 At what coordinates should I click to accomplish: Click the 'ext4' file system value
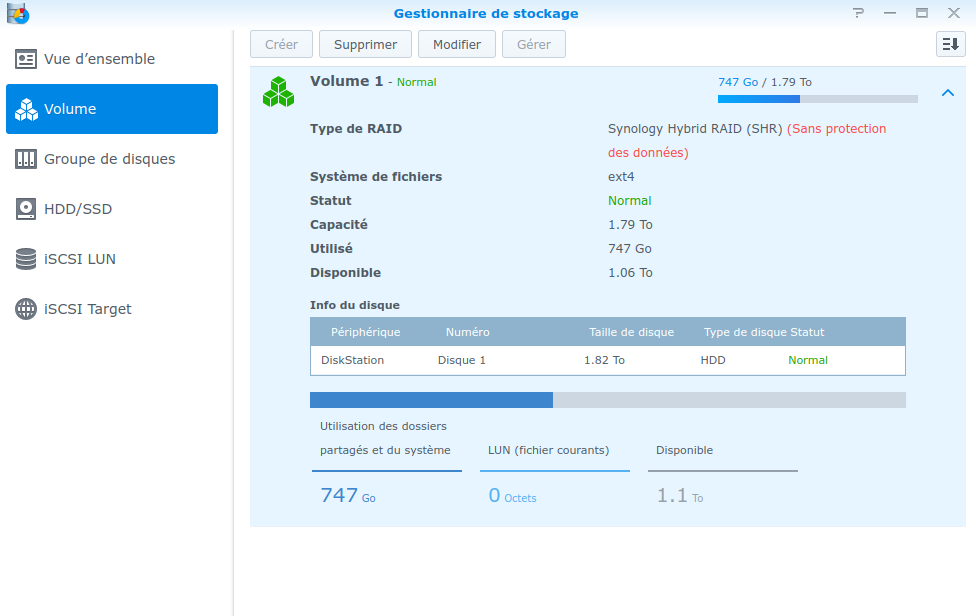point(621,177)
